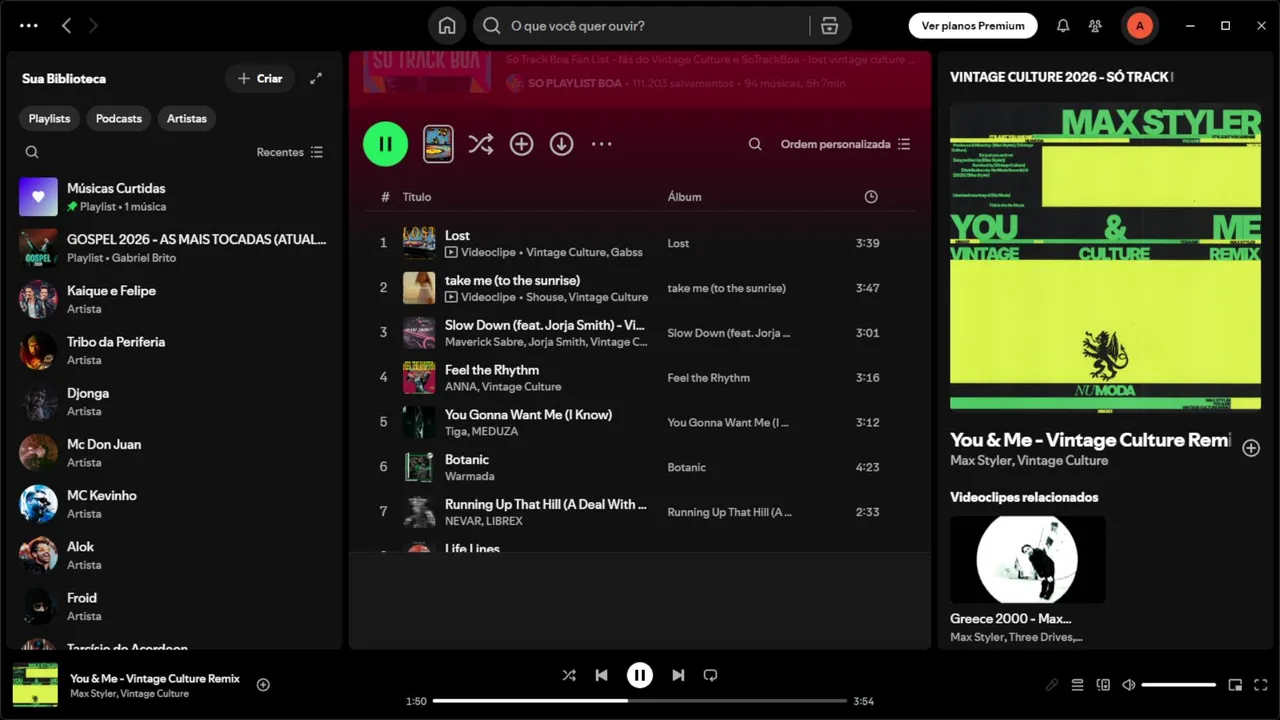
Task: Open artist link Tiga in track 5
Action: tap(456, 432)
